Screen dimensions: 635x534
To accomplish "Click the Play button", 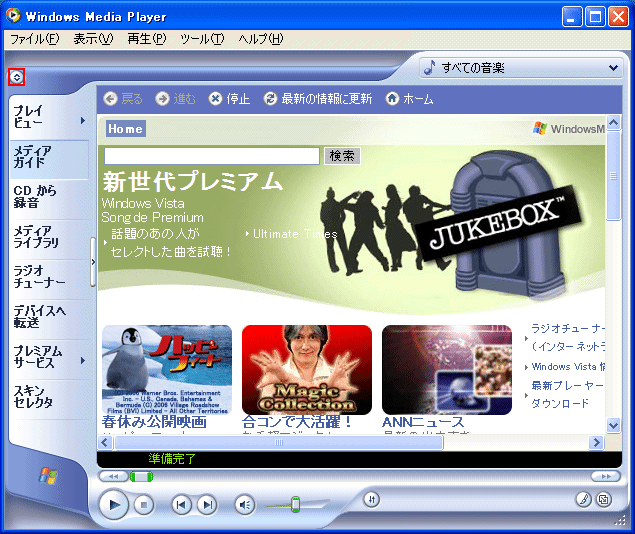I will pos(114,504).
